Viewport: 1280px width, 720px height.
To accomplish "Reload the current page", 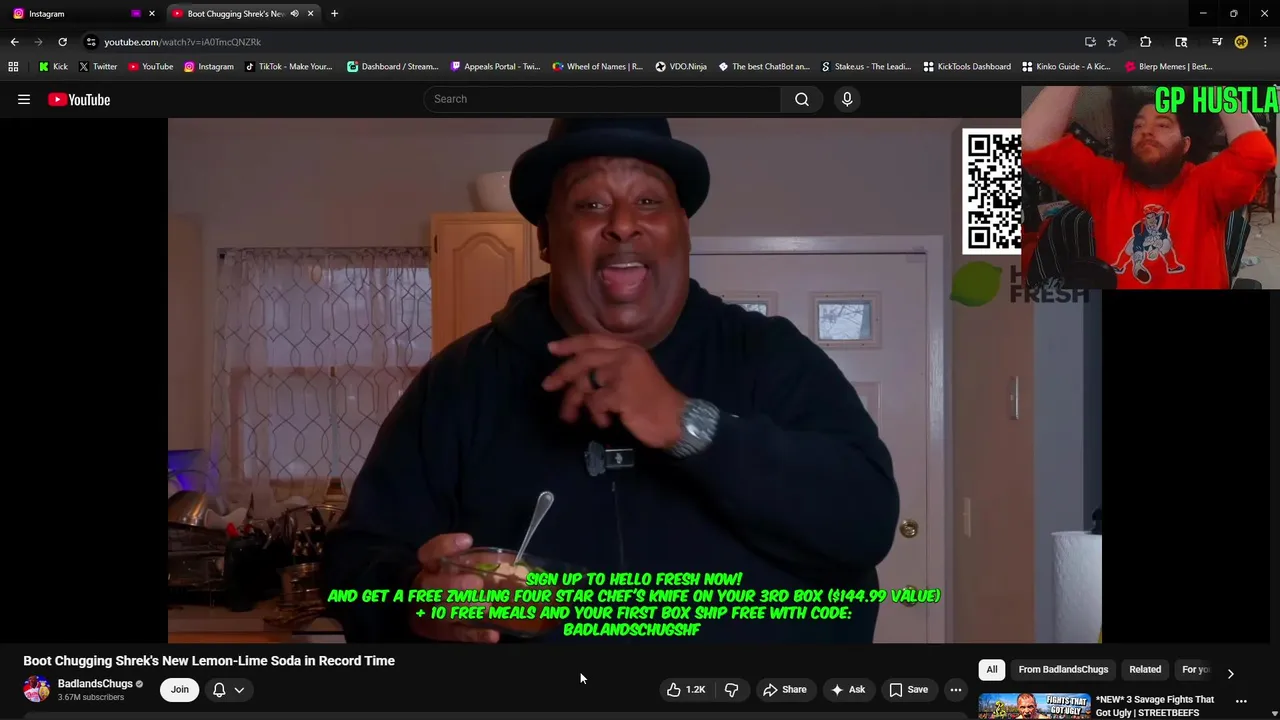I will [x=62, y=42].
